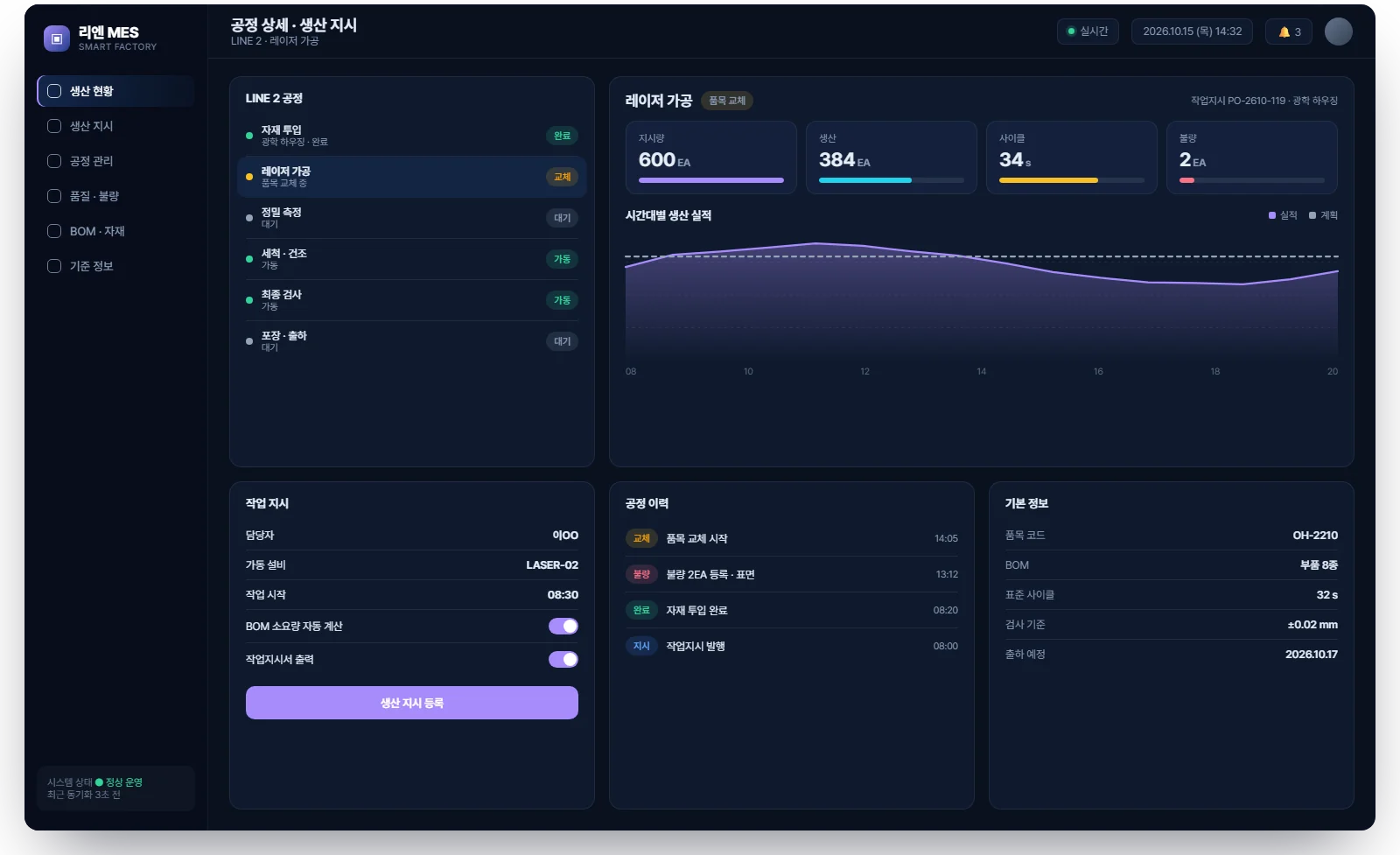Toggle BOM 소요량 자동 계산 switch
Screen dimensions: 1400x855
pyautogui.click(x=563, y=626)
